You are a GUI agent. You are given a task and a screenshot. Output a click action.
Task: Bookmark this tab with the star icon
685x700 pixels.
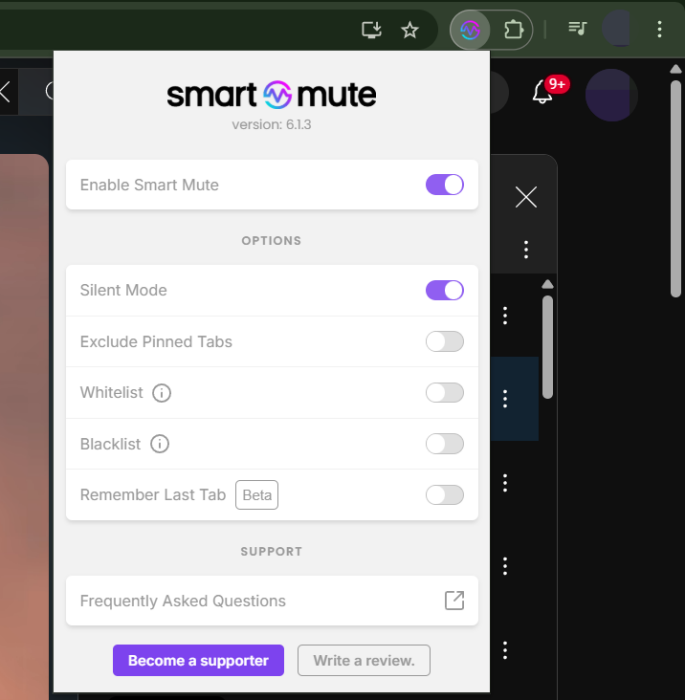click(409, 30)
